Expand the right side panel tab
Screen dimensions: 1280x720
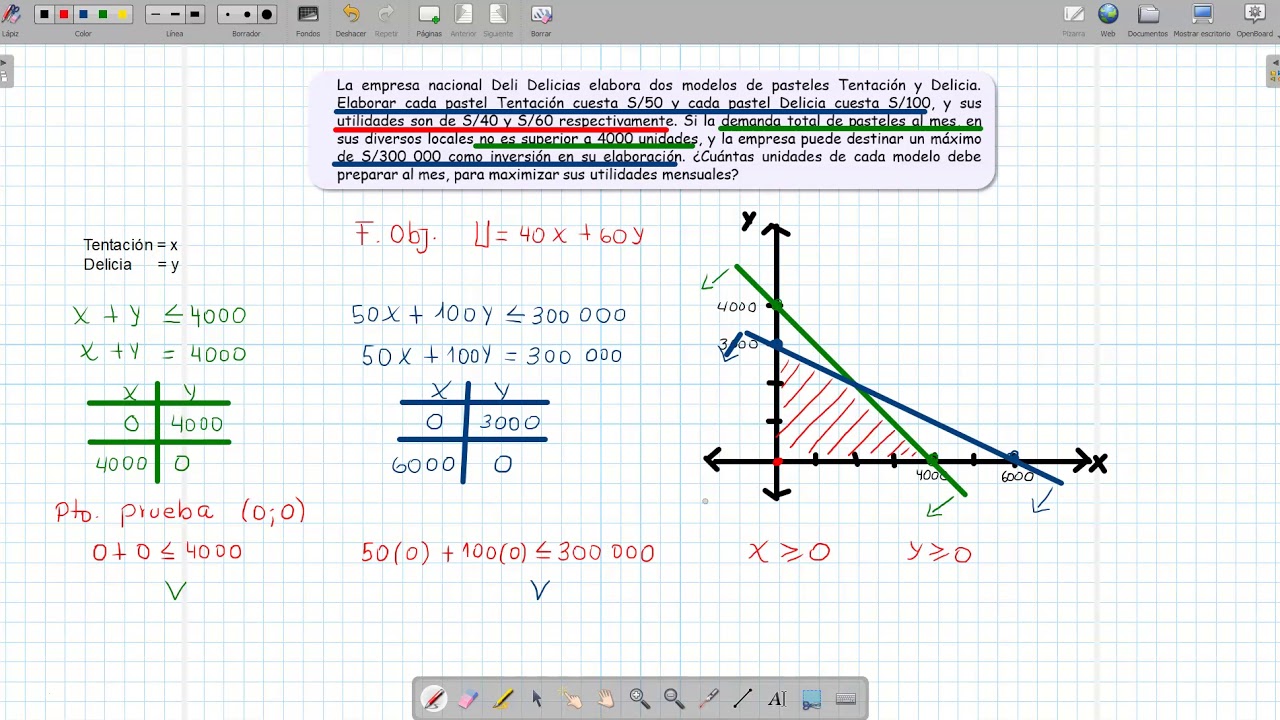[x=1274, y=72]
